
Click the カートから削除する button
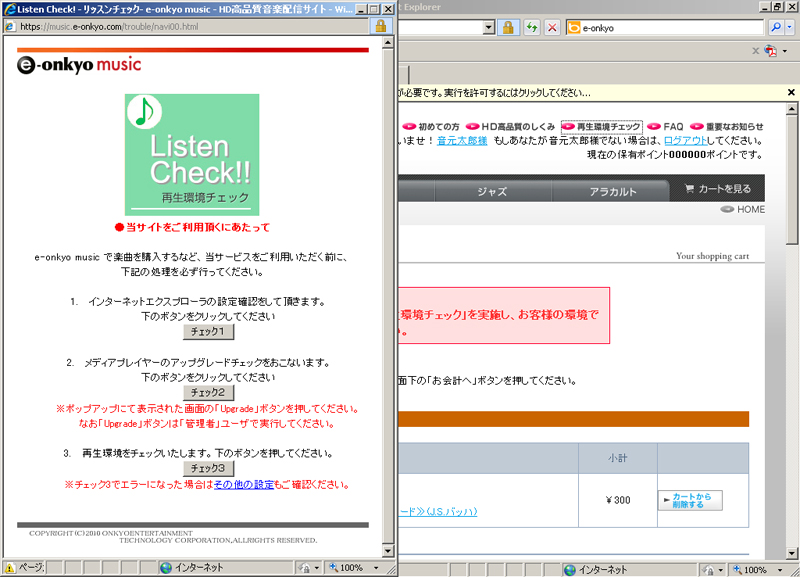pyautogui.click(x=690, y=500)
